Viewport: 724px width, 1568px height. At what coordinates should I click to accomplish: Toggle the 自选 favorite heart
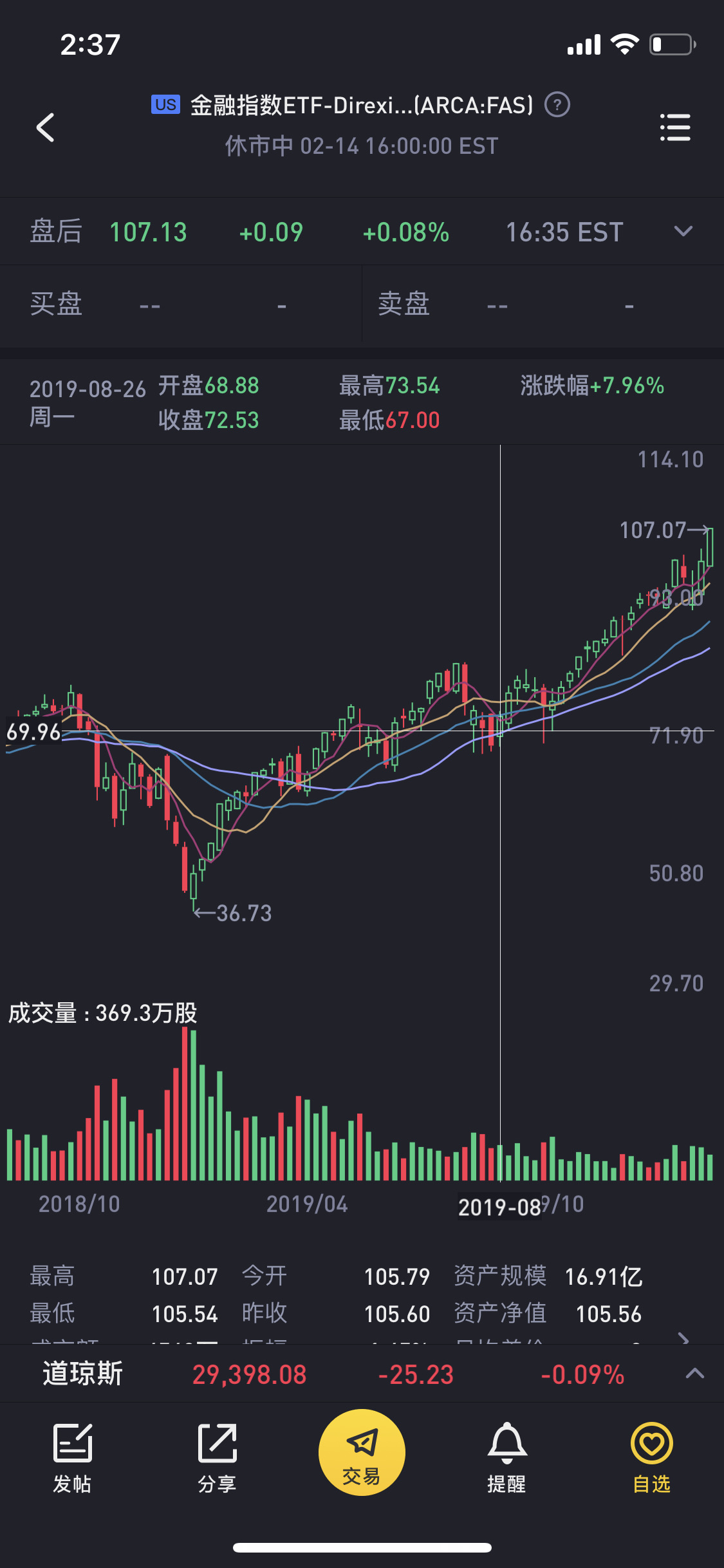[651, 1458]
